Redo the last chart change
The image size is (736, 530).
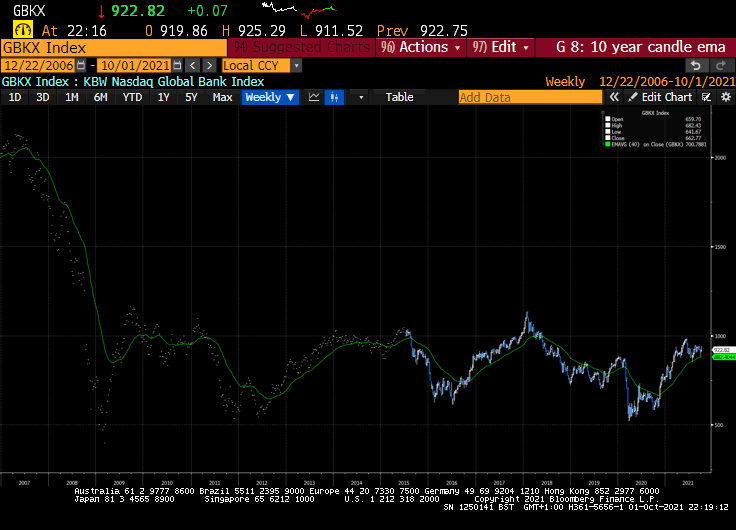coord(721,65)
